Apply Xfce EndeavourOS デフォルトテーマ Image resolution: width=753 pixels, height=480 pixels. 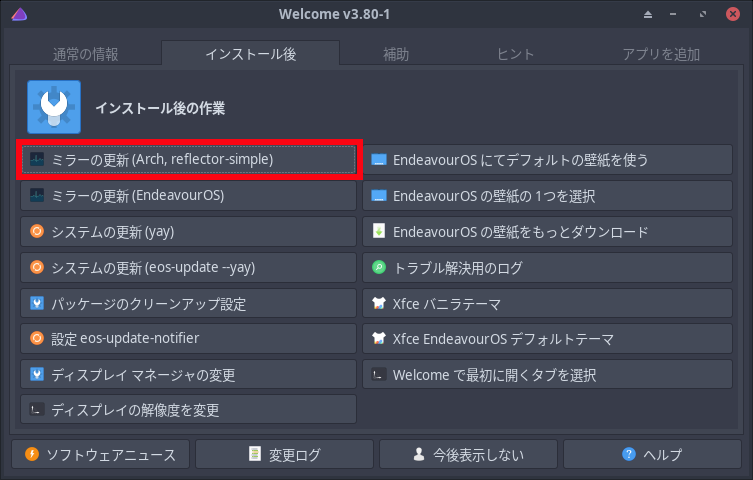coord(547,338)
